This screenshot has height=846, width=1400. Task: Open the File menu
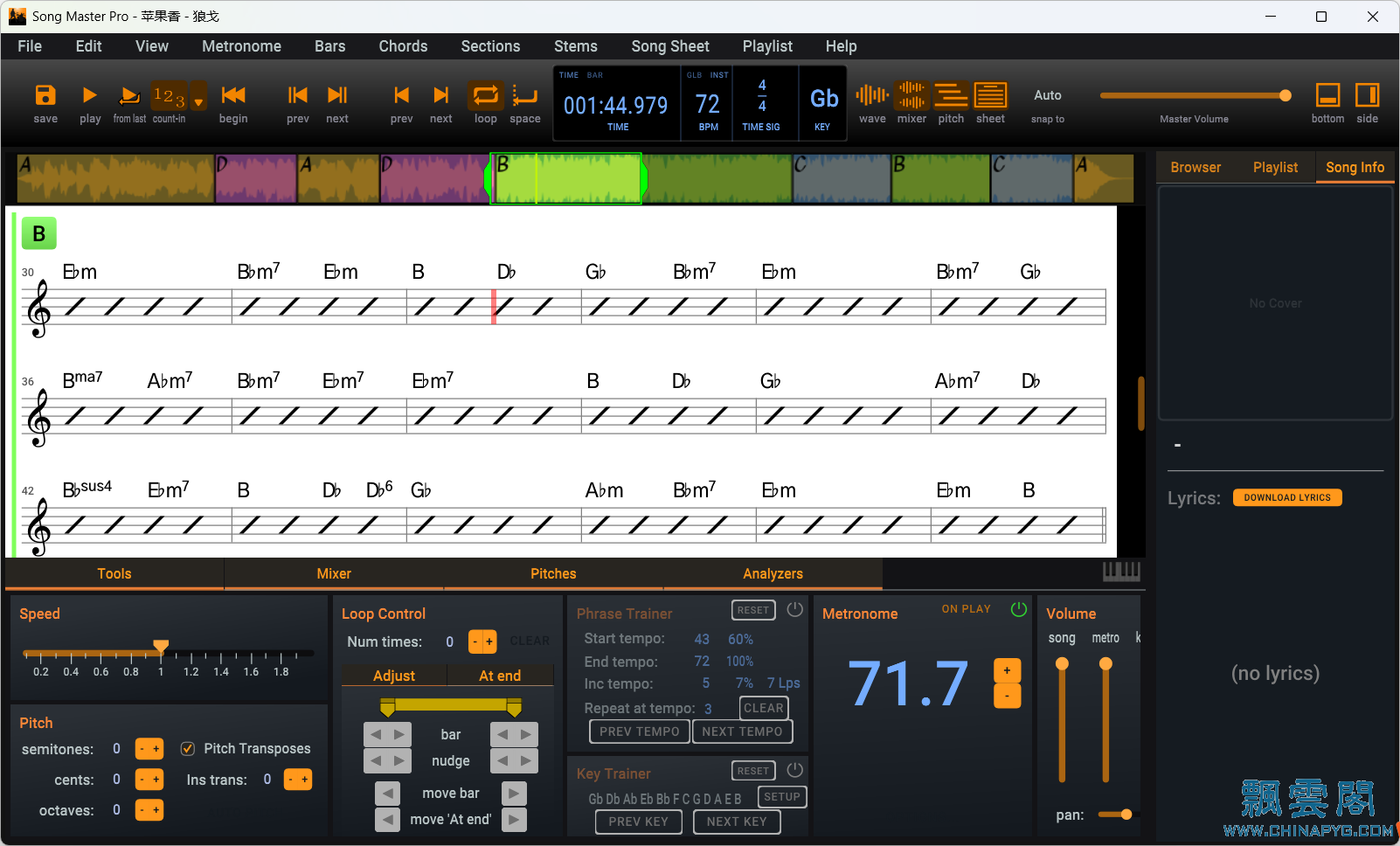coord(30,46)
